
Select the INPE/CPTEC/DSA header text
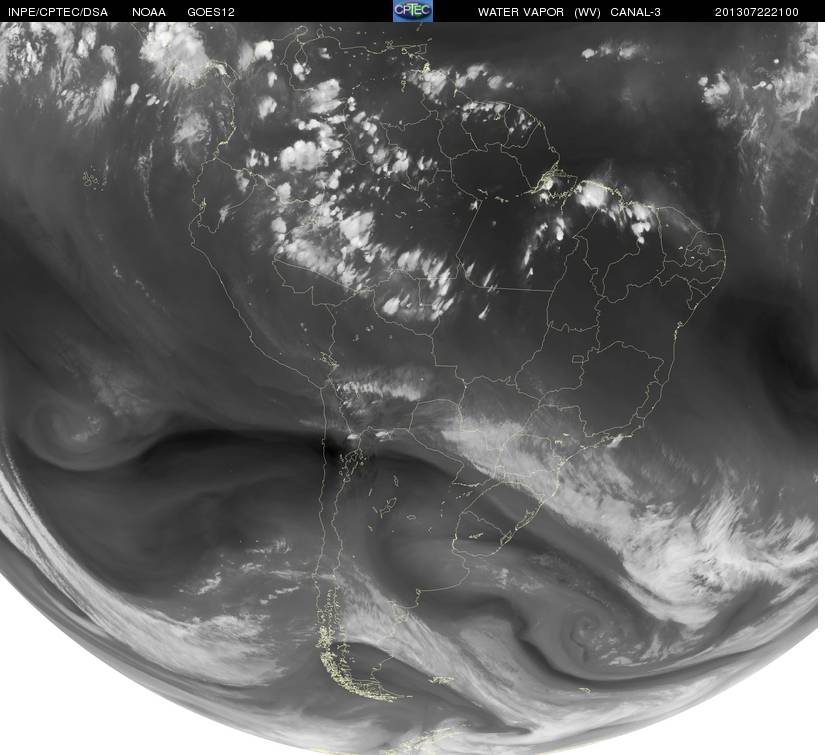pyautogui.click(x=57, y=12)
